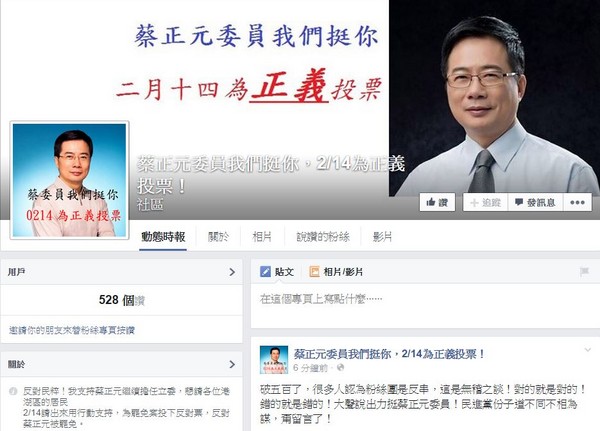
Task: Select the 貼文 post pencil icon
Action: 265,272
